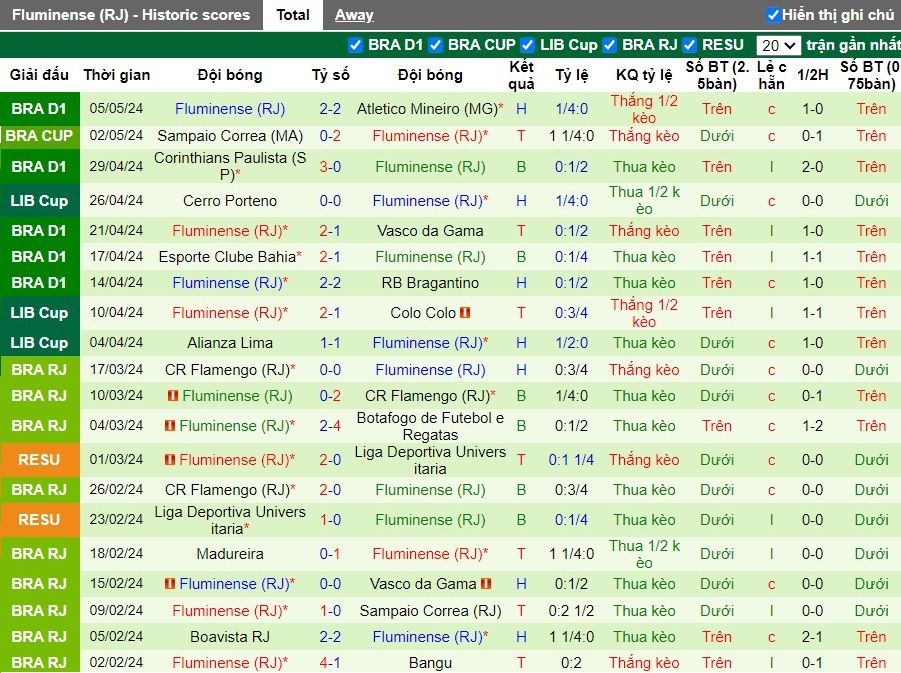Click the Kết quả column header

[x=521, y=75]
